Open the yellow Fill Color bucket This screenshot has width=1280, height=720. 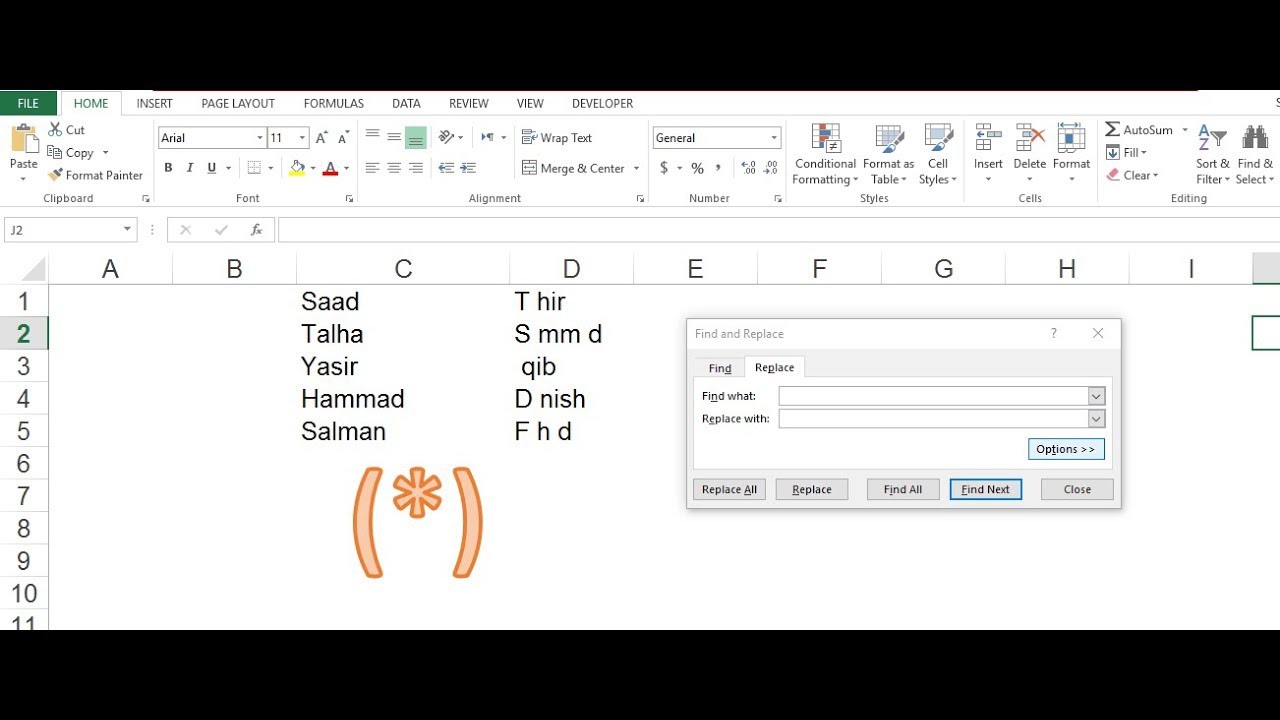(x=296, y=168)
